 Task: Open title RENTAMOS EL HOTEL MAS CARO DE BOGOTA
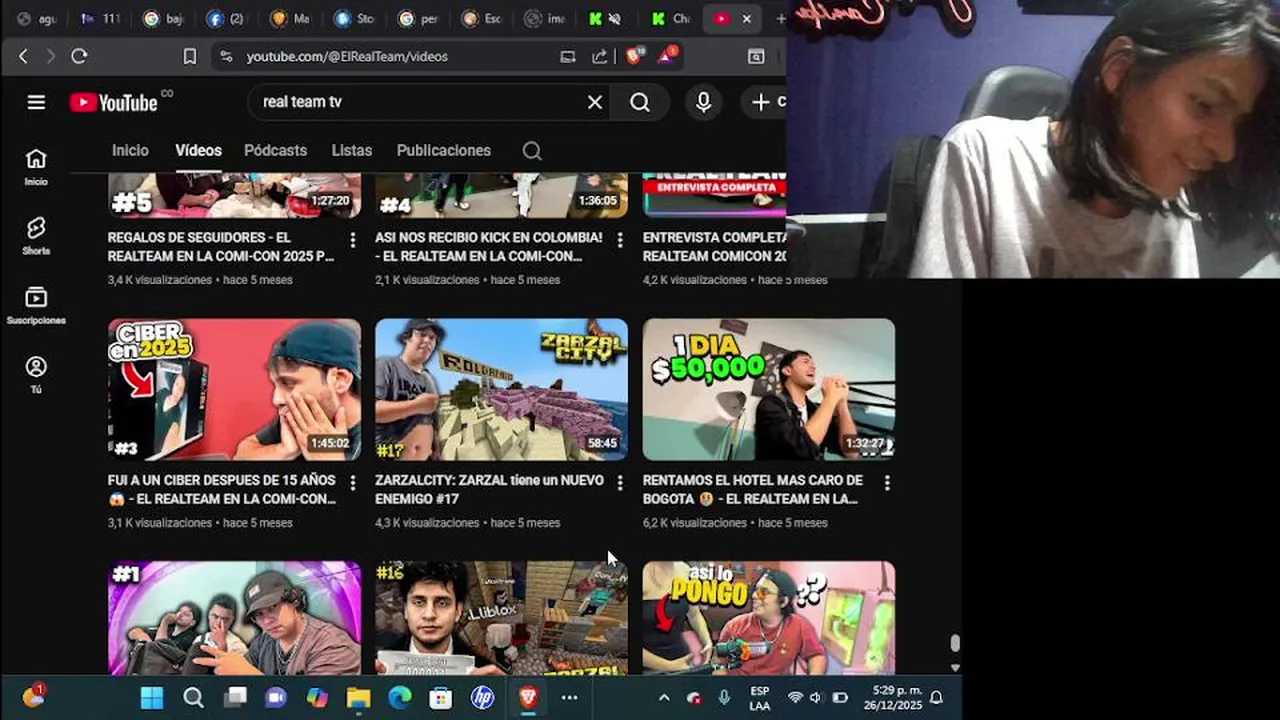click(752, 489)
